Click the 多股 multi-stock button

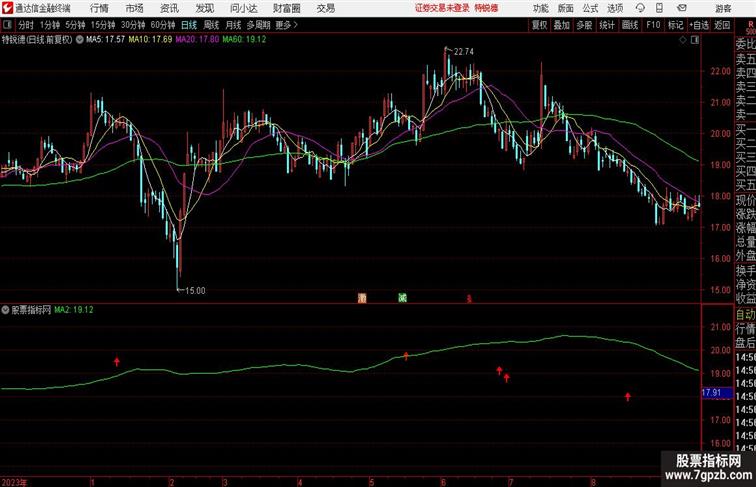584,25
